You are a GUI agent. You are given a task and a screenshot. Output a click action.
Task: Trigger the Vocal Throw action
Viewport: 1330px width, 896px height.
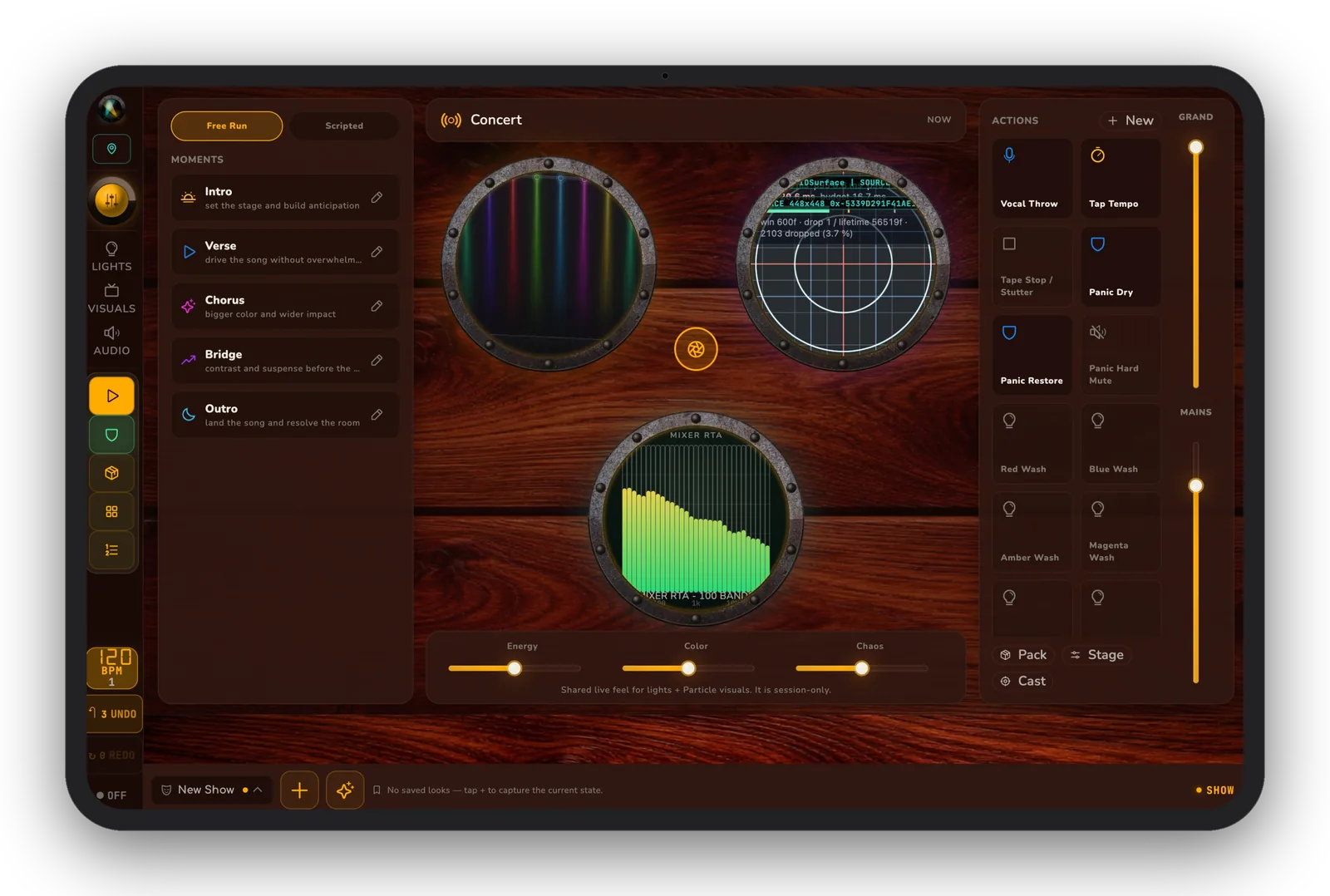coord(1032,178)
